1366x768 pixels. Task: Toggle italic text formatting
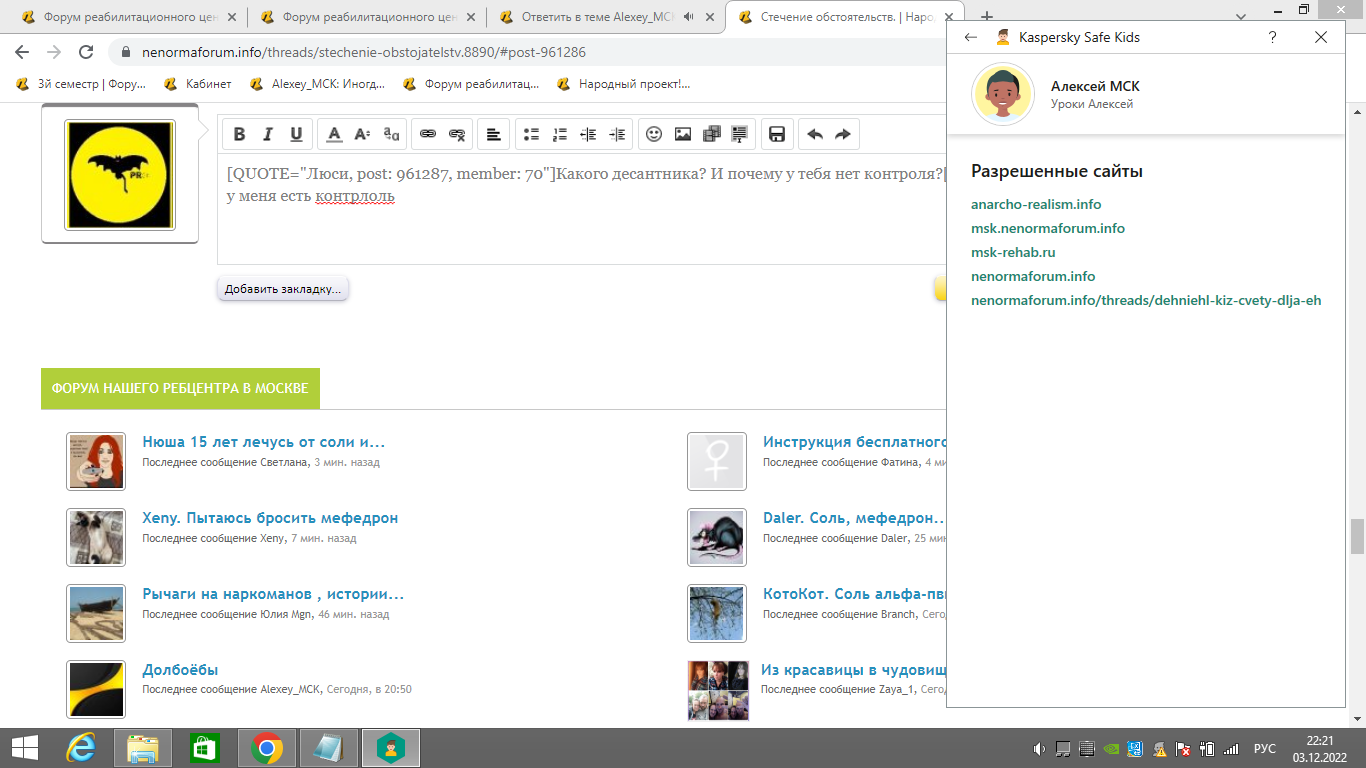(x=267, y=134)
